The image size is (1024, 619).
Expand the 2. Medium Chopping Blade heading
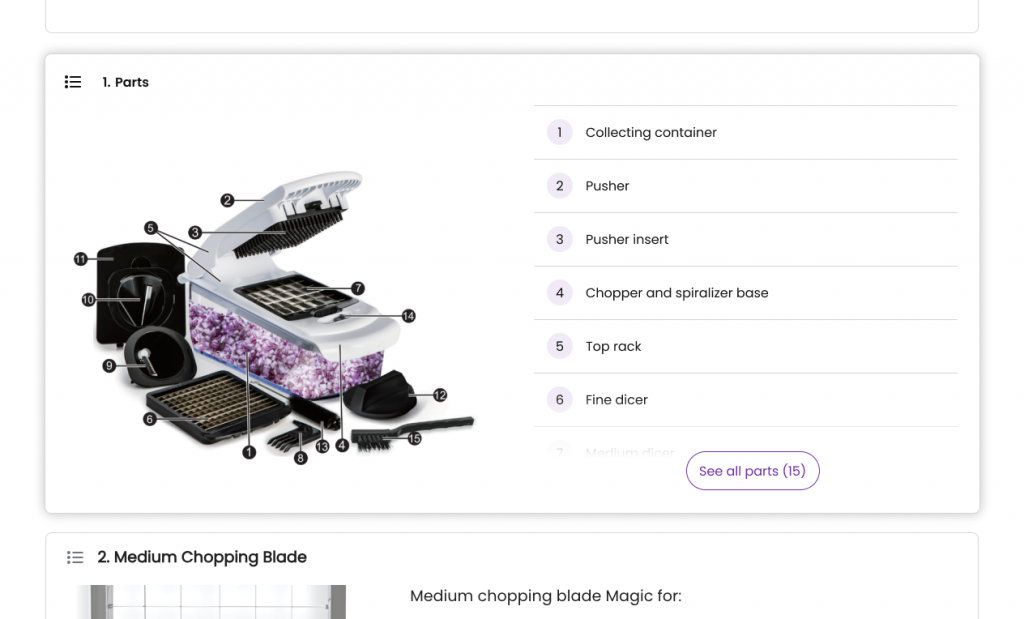pyautogui.click(x=202, y=557)
